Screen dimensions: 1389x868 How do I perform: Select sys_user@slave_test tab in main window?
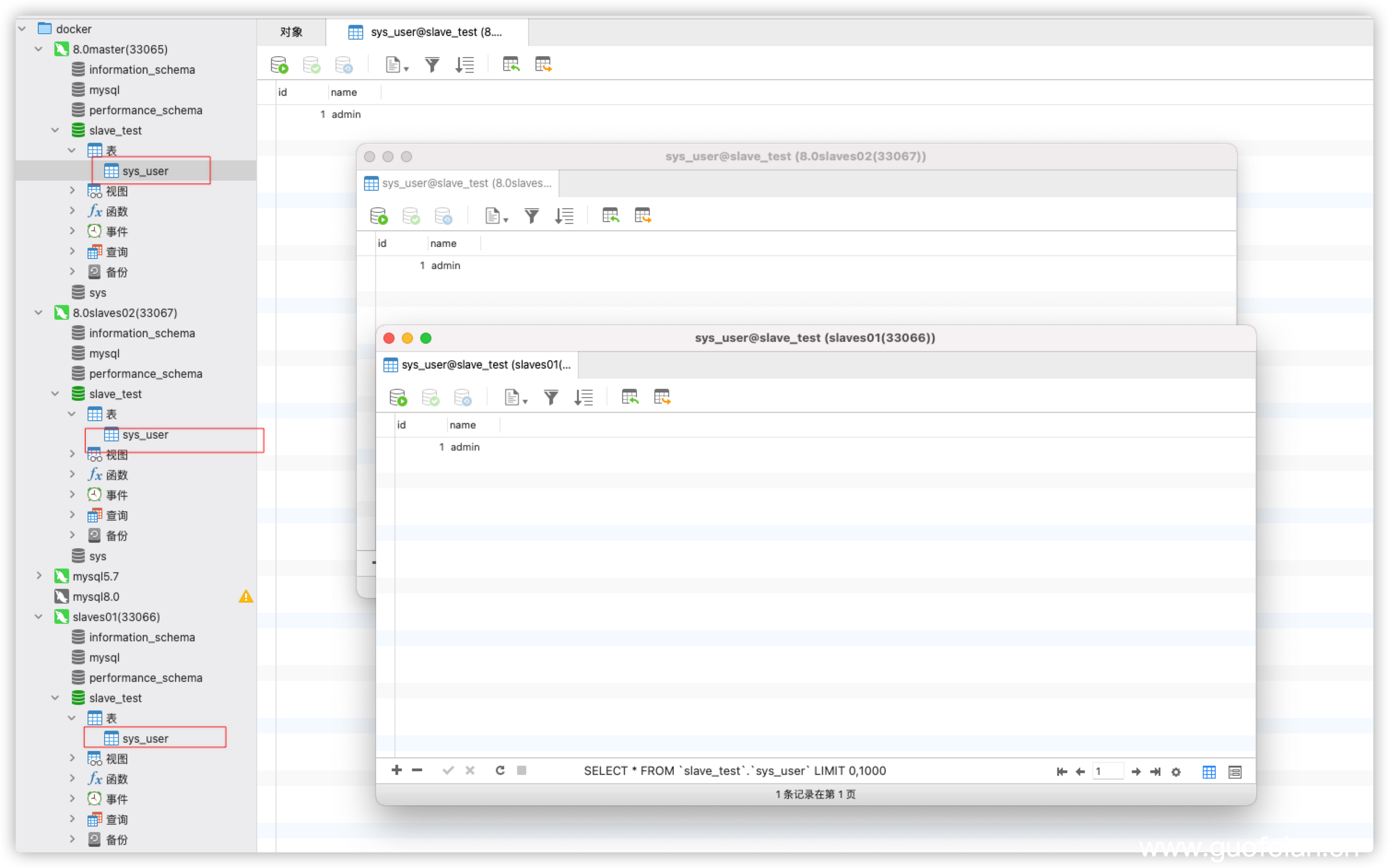pyautogui.click(x=427, y=32)
